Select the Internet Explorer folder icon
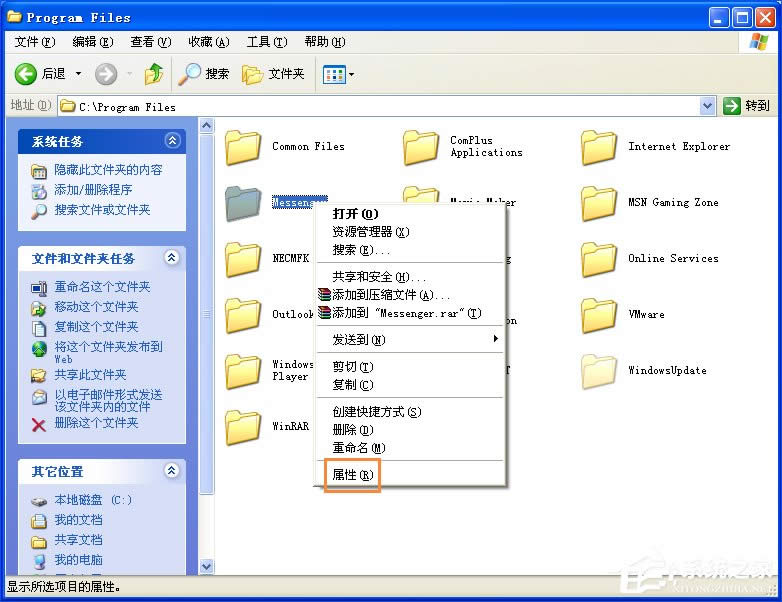This screenshot has width=782, height=602. pos(599,147)
